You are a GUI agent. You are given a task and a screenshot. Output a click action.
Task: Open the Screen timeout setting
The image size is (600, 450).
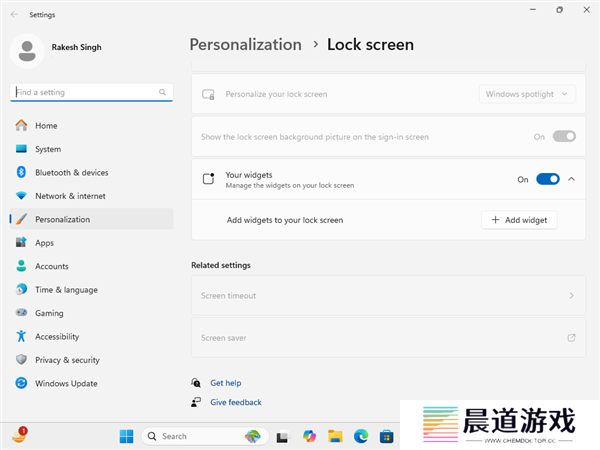[x=388, y=295]
